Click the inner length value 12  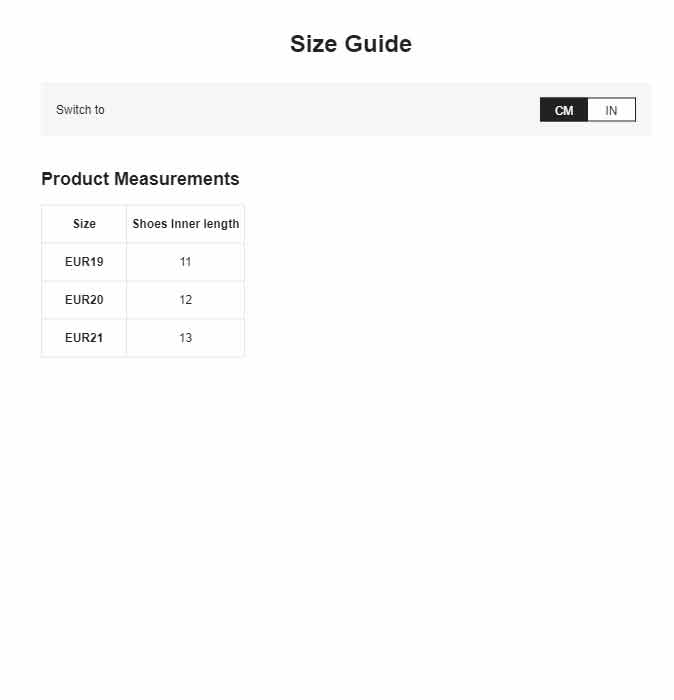pyautogui.click(x=185, y=300)
